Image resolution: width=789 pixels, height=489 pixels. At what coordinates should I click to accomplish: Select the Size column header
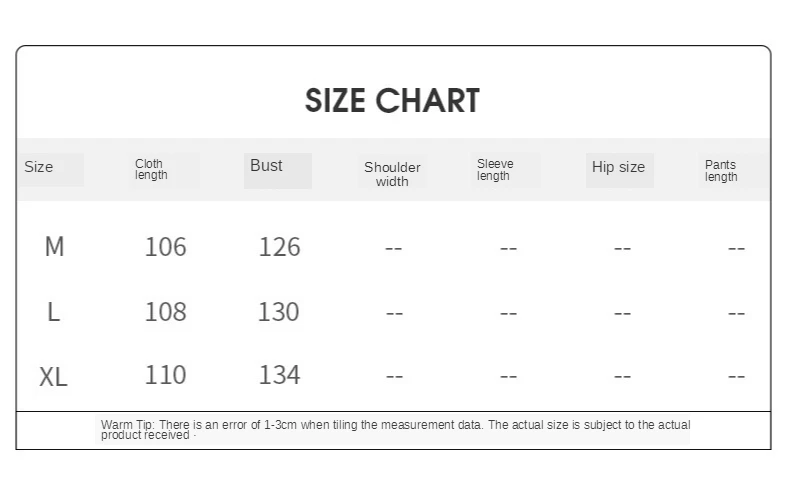39,167
